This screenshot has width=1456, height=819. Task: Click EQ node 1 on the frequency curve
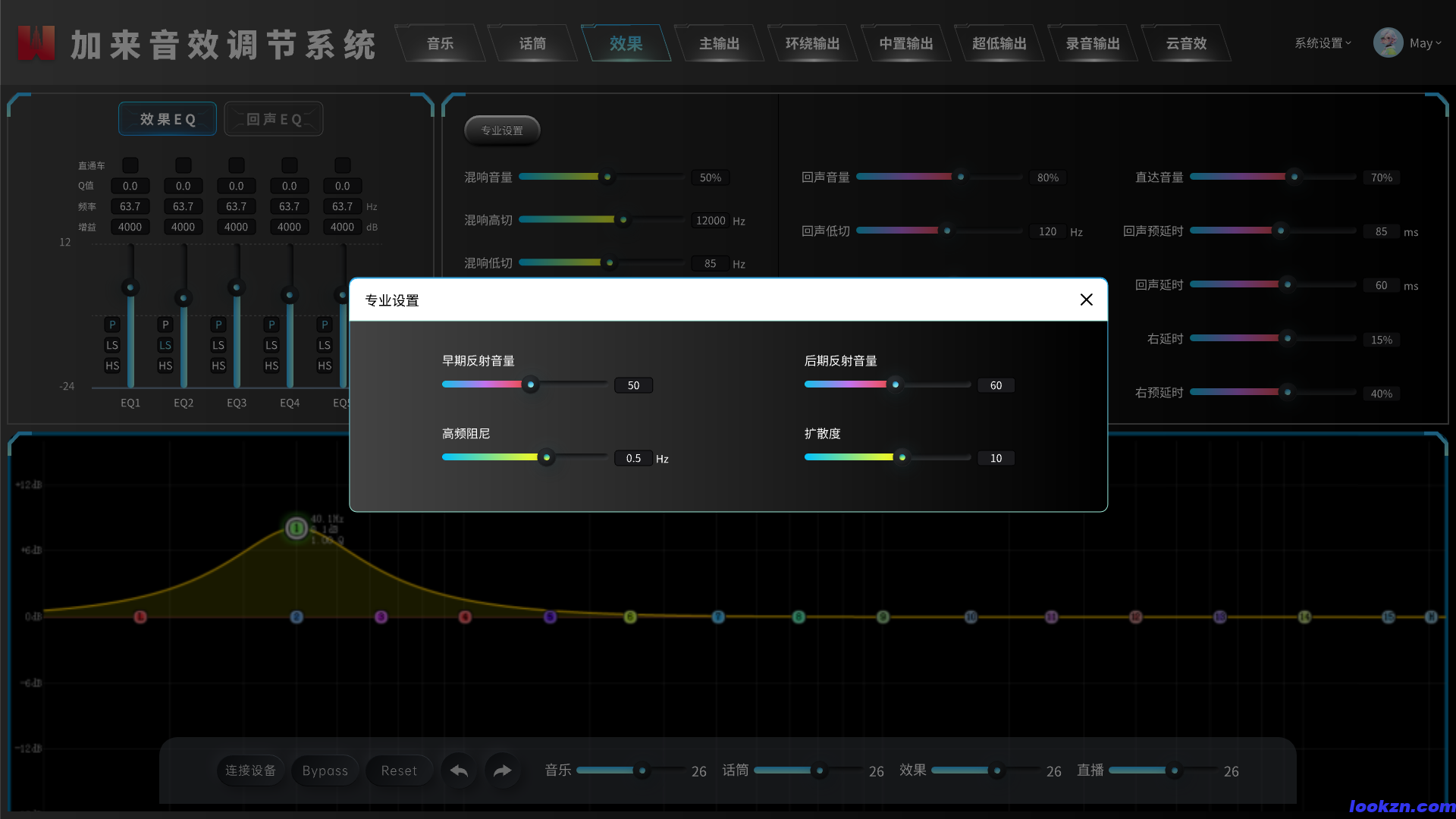click(x=140, y=617)
